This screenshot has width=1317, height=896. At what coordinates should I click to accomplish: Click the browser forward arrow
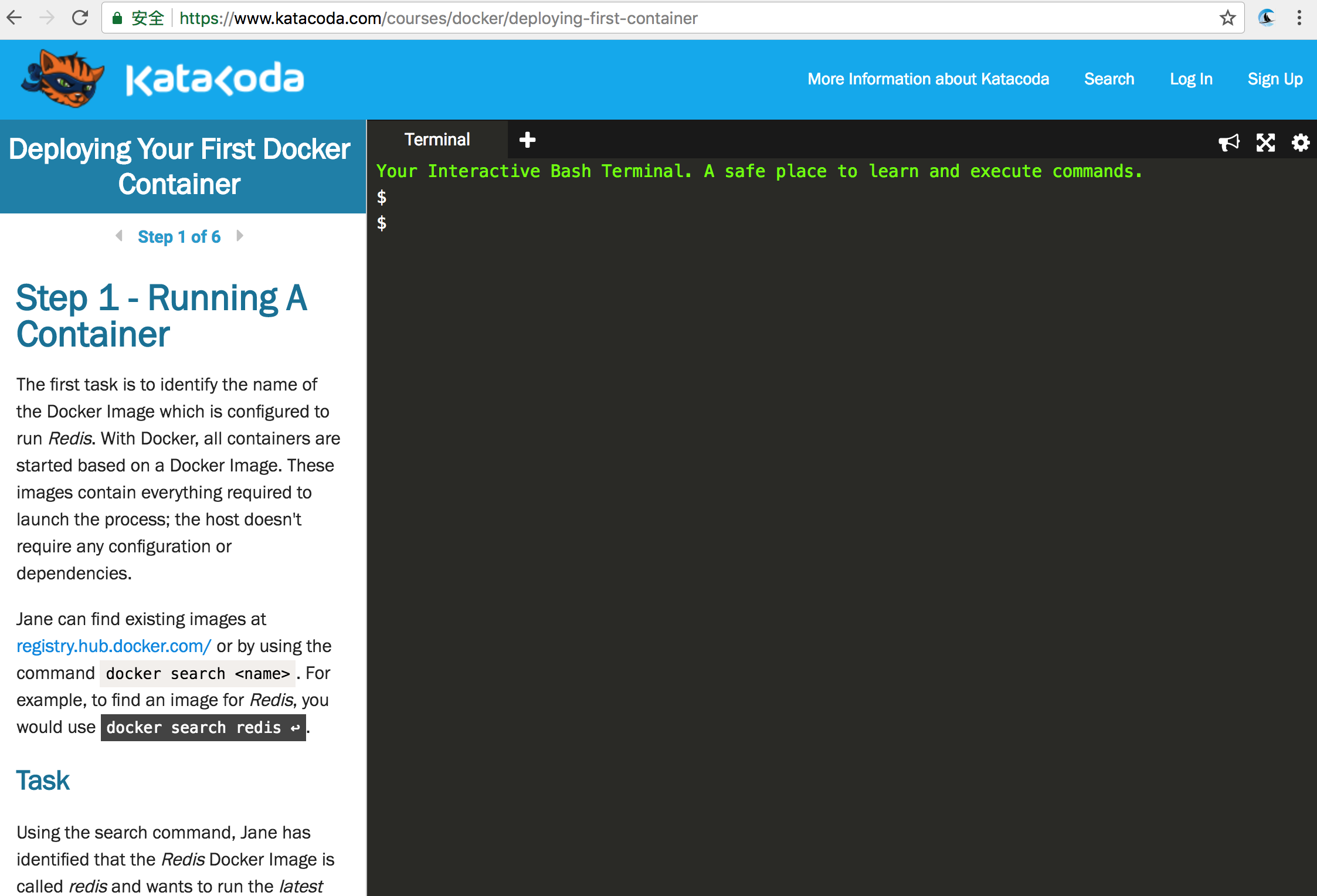[x=47, y=18]
